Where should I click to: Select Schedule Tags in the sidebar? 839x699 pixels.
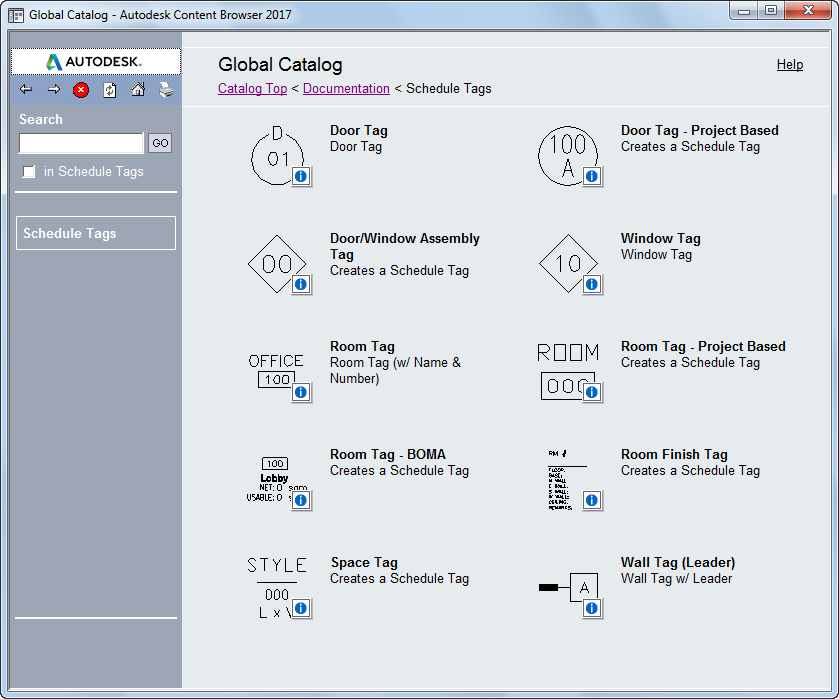click(x=96, y=233)
